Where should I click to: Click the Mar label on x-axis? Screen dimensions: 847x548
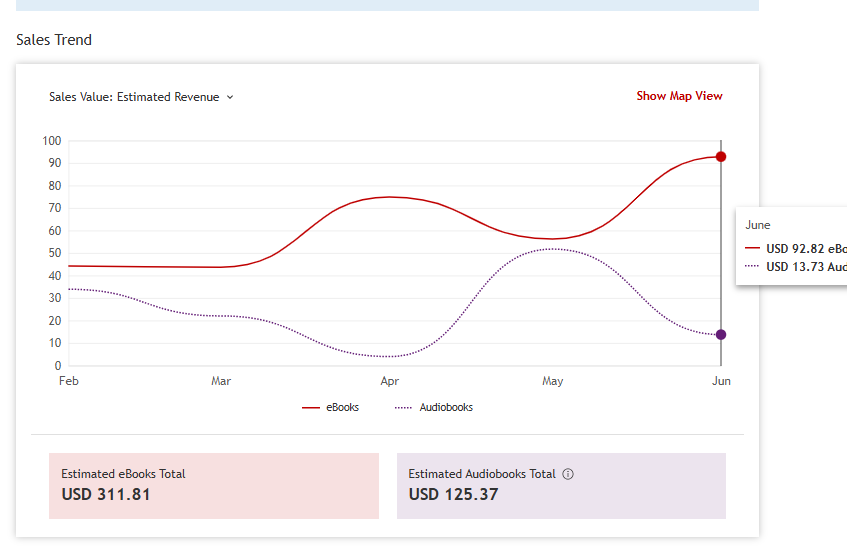[x=221, y=381]
